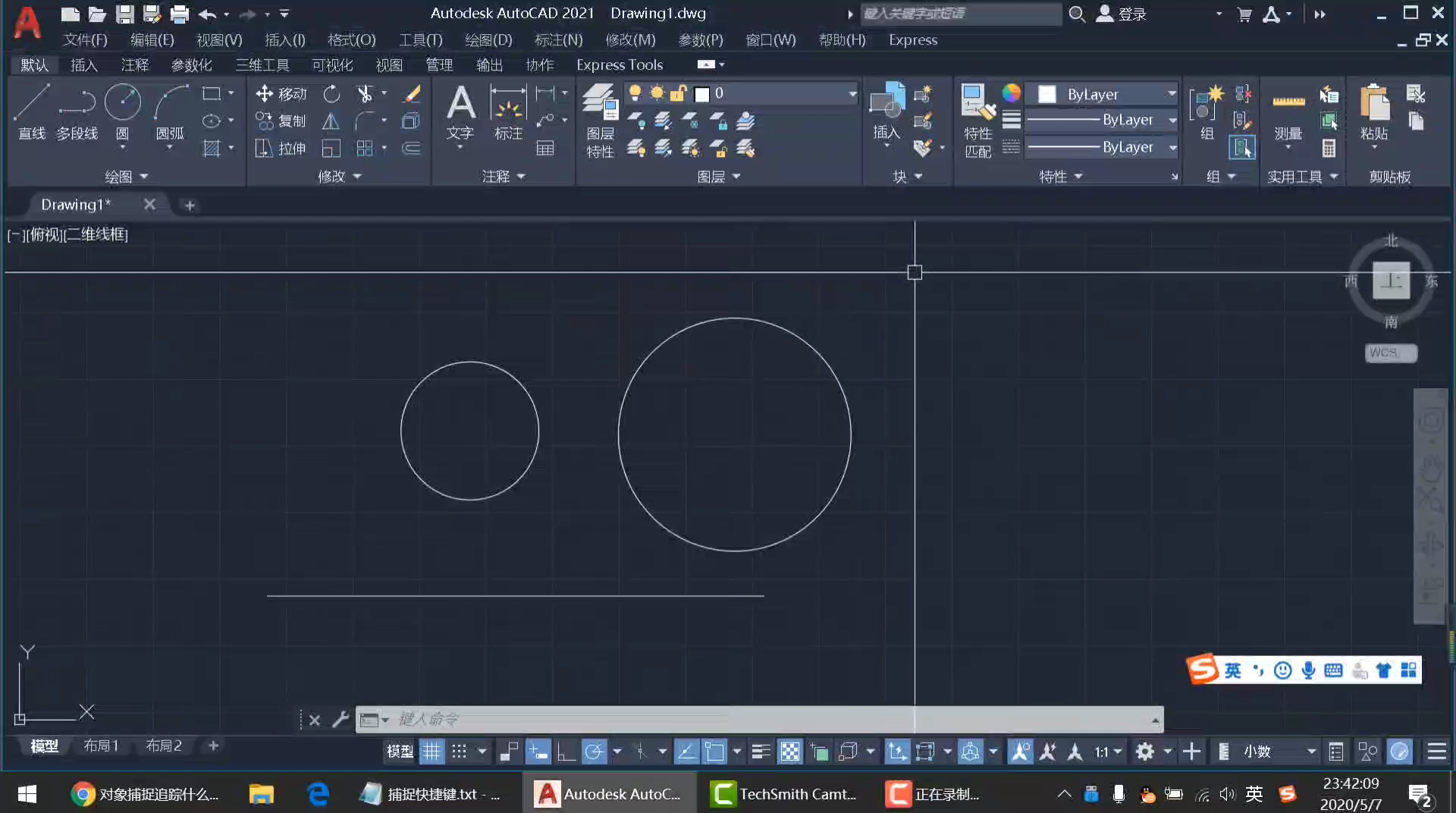
Task: Click the Group (组) icon
Action: point(1207,112)
